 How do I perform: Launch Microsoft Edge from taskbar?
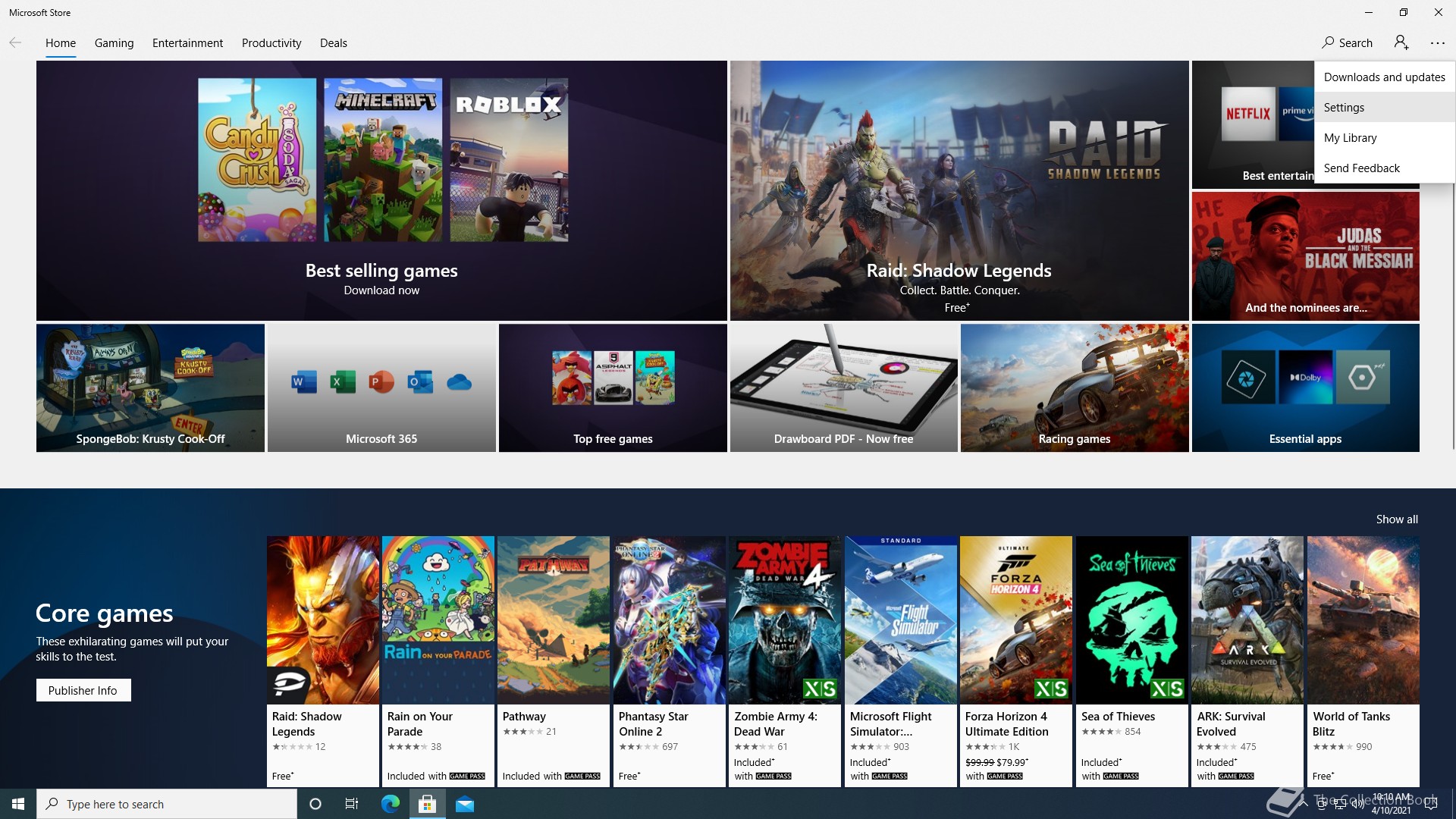pos(390,804)
